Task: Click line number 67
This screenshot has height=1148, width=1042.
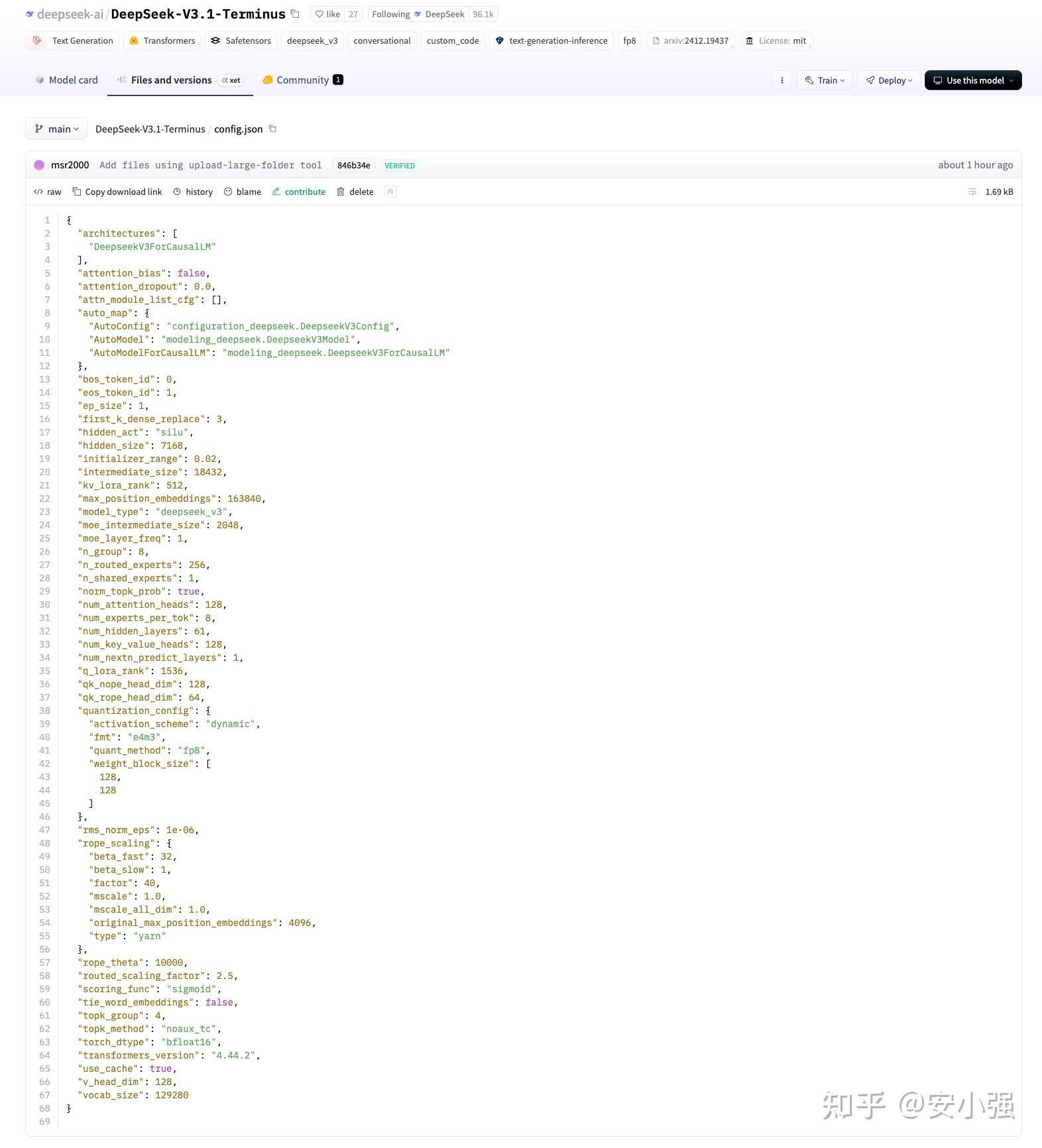Action: (44, 1095)
